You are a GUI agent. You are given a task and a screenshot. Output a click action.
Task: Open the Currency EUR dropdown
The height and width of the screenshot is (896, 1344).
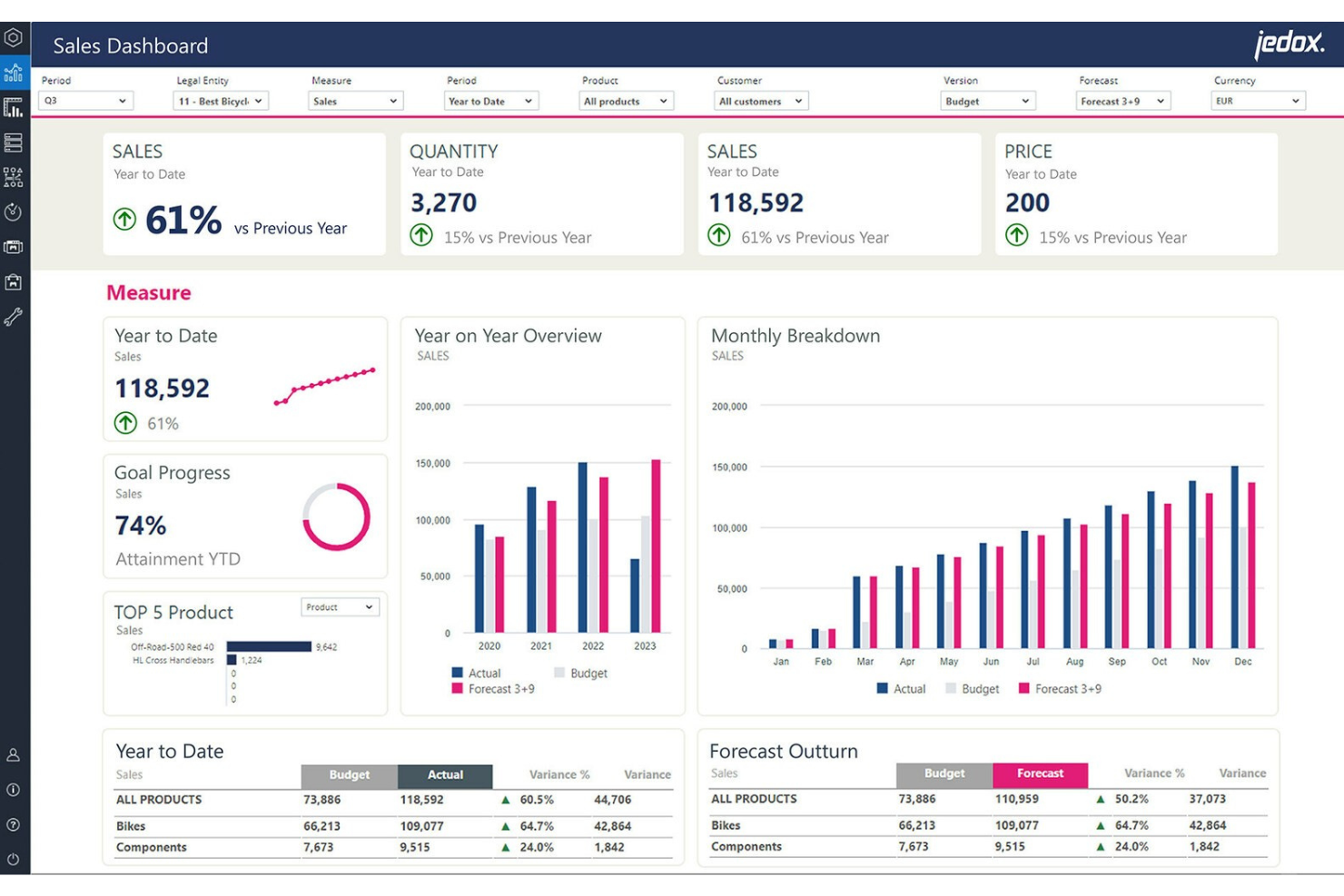coord(1258,102)
